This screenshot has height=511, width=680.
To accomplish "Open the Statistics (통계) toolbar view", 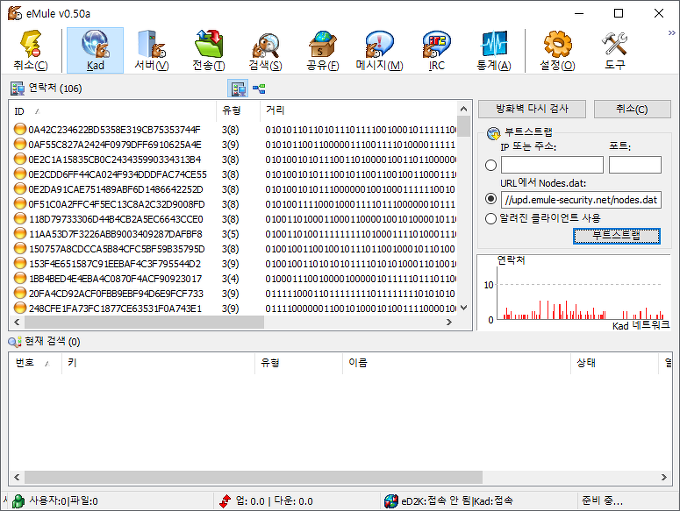I will pos(494,50).
